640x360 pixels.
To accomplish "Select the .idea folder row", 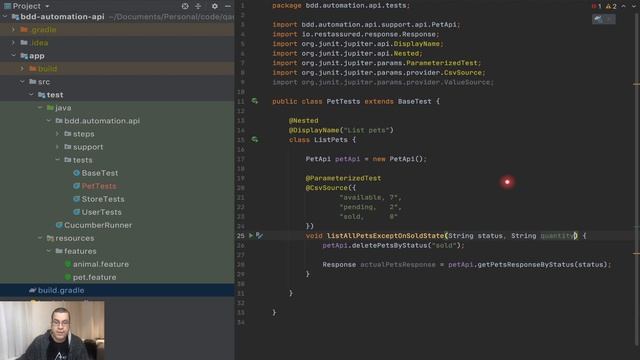I will pos(117,43).
